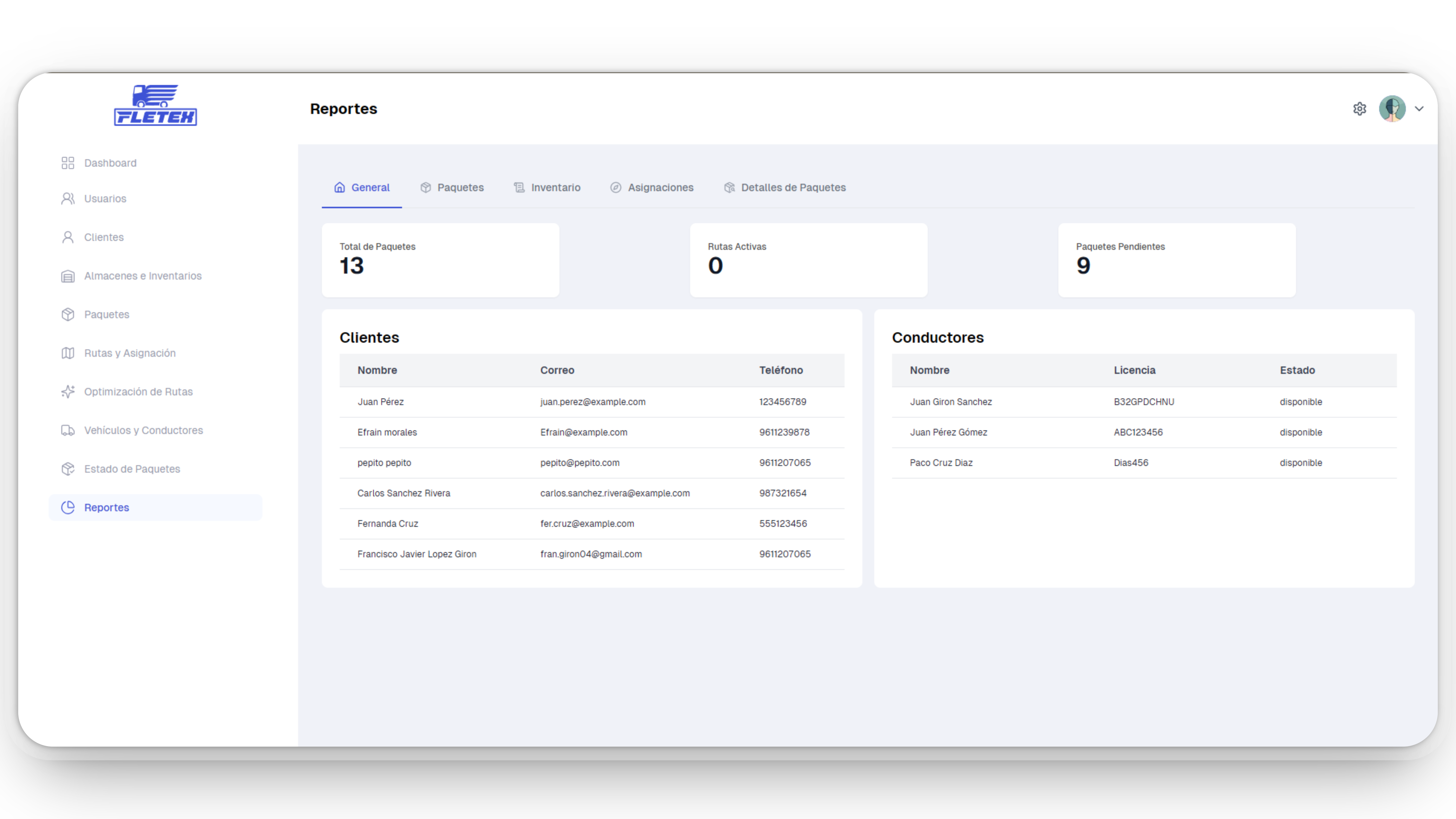Click the Rutas Activas card
The image size is (1456, 819).
(809, 260)
